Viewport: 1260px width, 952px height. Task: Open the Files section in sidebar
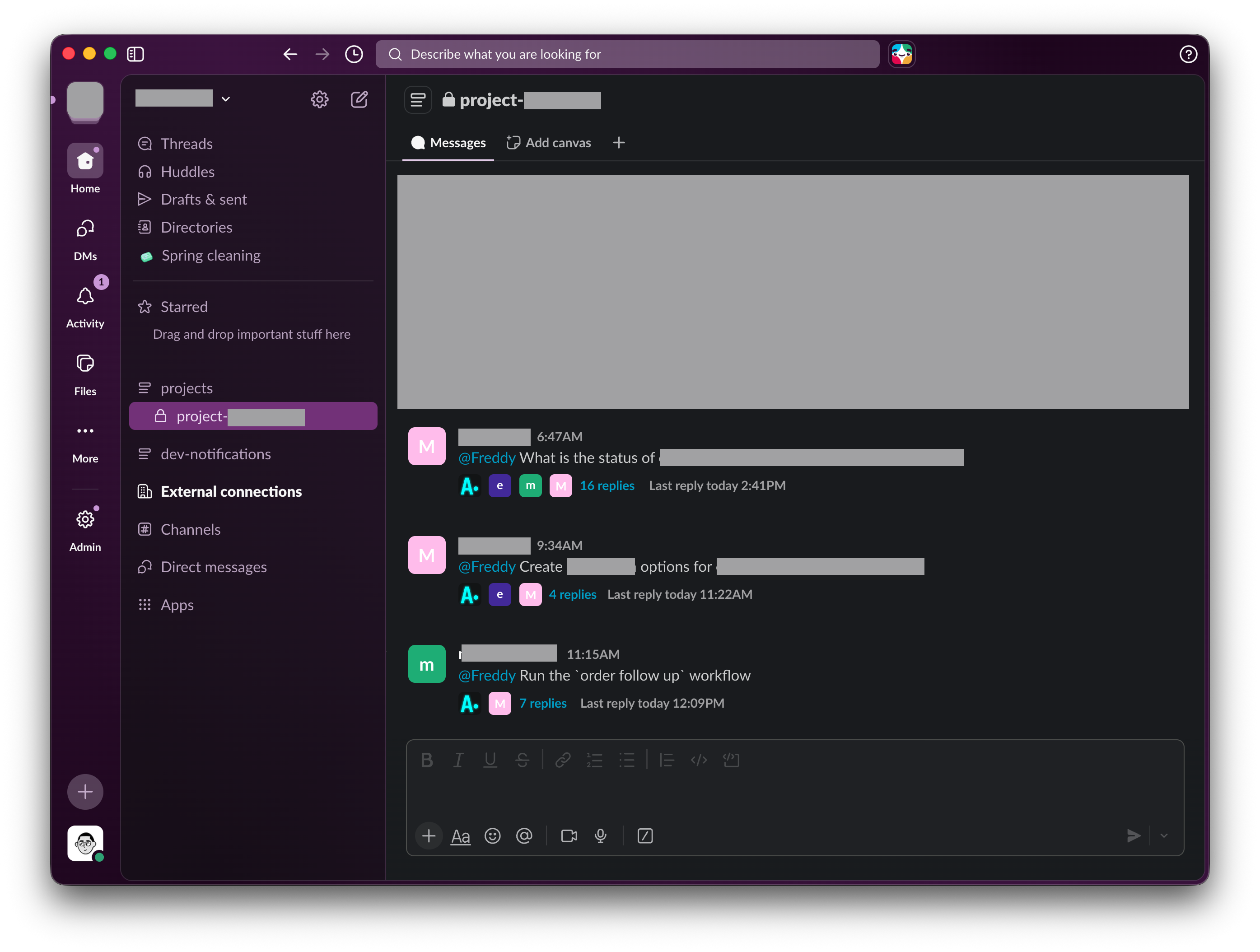[85, 374]
